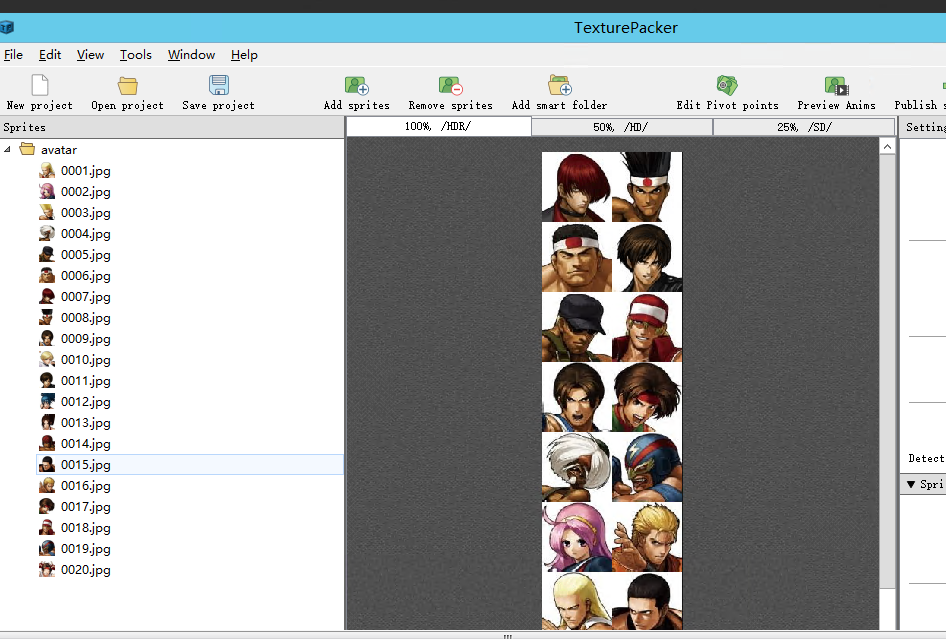Screen dimensions: 946x639
Task: Click the Settings panel header
Action: pyautogui.click(x=923, y=127)
